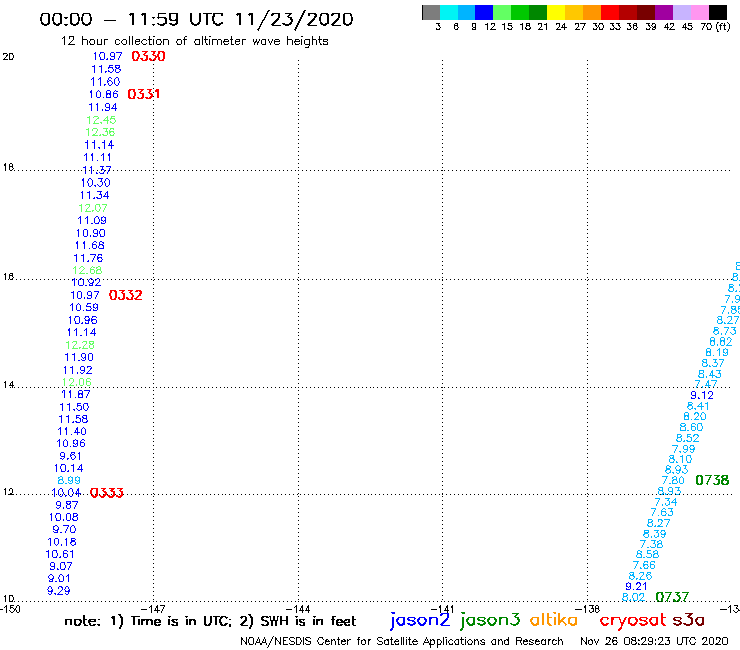Click the longitude axis label -144
740x650 pixels.
pyautogui.click(x=298, y=609)
